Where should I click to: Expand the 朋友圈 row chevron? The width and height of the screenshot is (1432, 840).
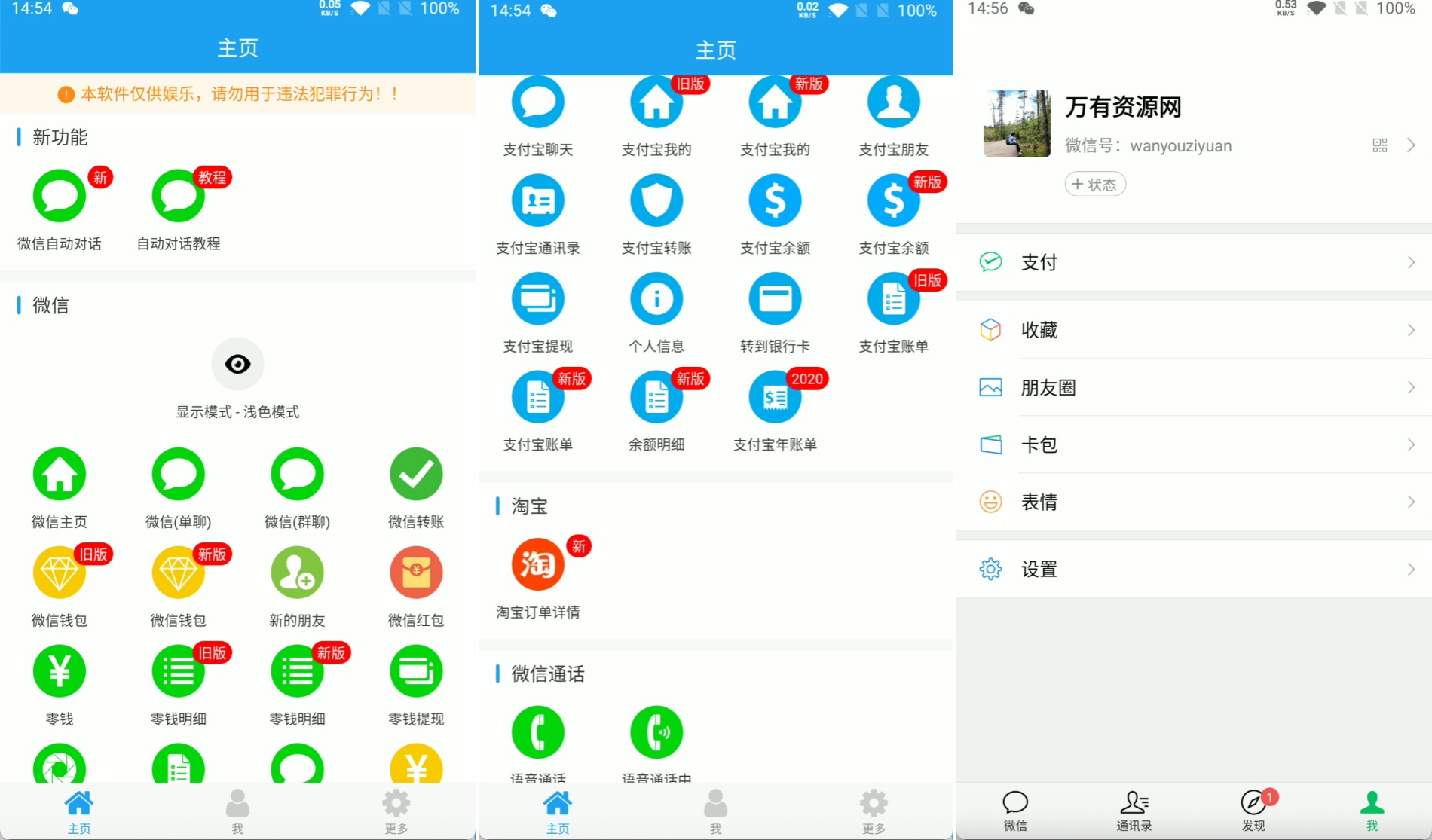(1411, 386)
